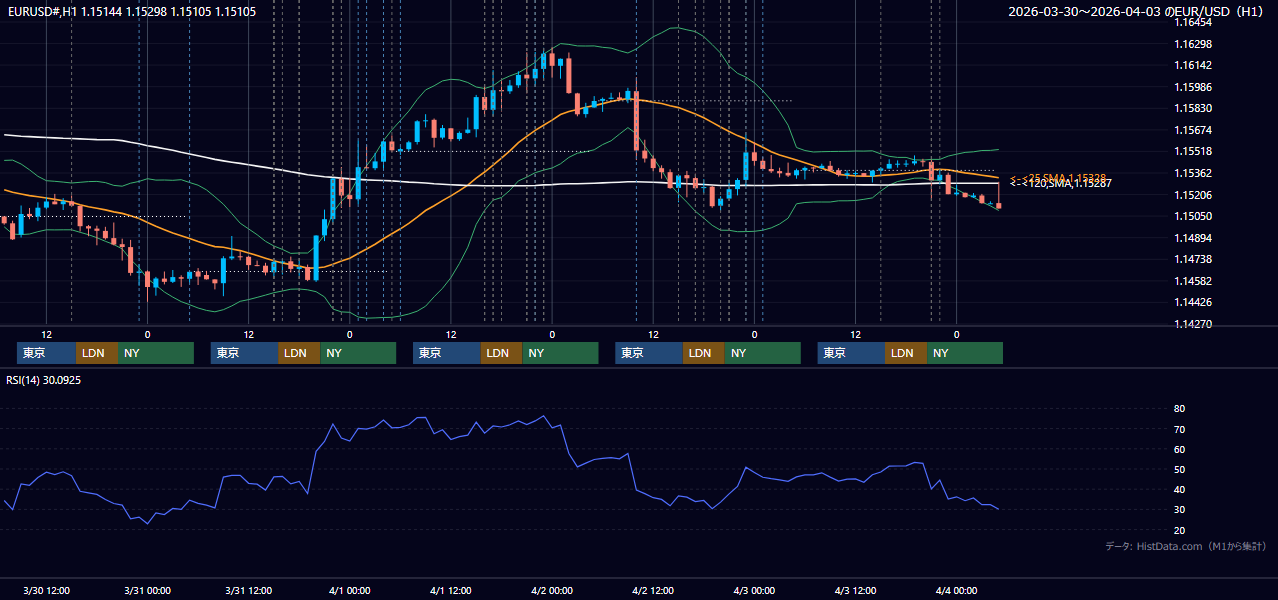Viewport: 1278px width, 600px height.
Task: Select price axis value 1.15050
Action: coord(1193,216)
